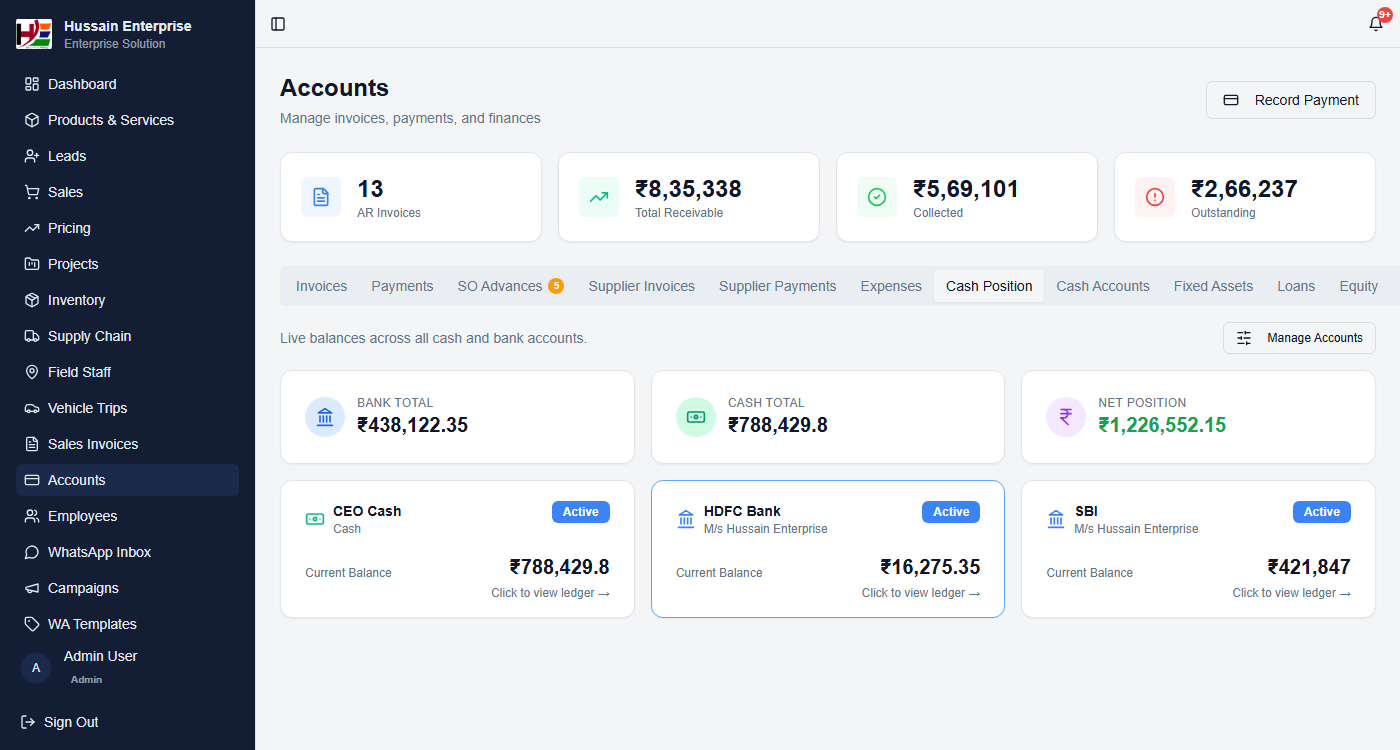Open WA Templates
This screenshot has height=750, width=1400.
pos(127,624)
